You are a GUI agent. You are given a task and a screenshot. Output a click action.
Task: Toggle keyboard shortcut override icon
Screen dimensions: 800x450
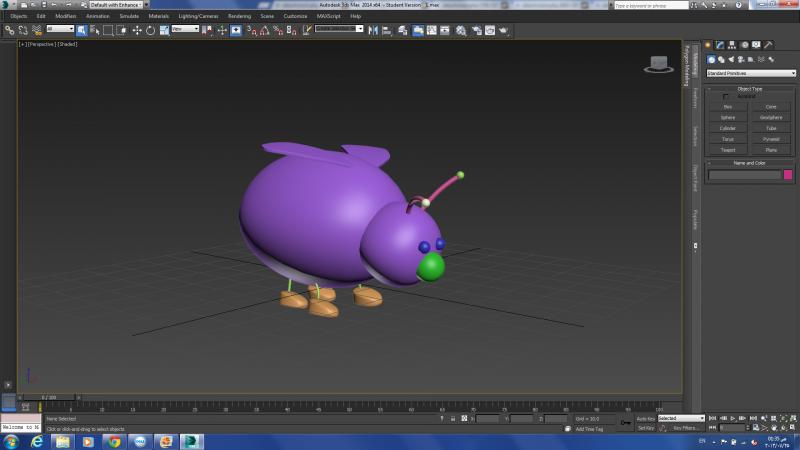(x=236, y=31)
